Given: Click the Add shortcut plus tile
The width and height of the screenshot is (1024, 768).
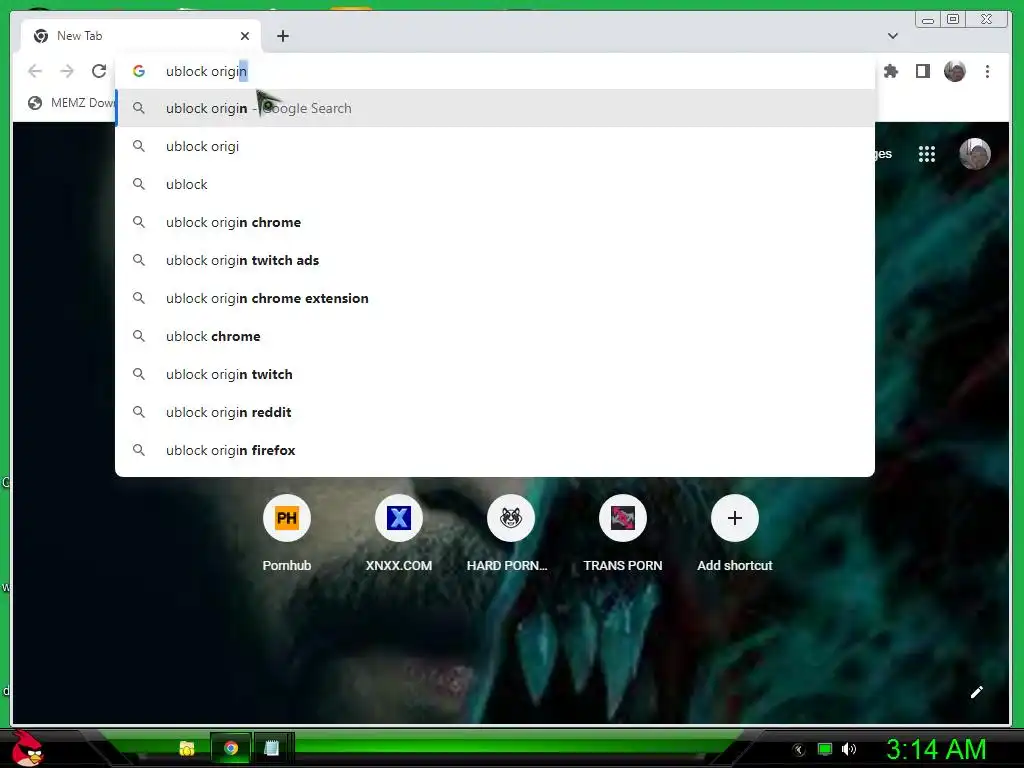Looking at the screenshot, I should [x=735, y=534].
